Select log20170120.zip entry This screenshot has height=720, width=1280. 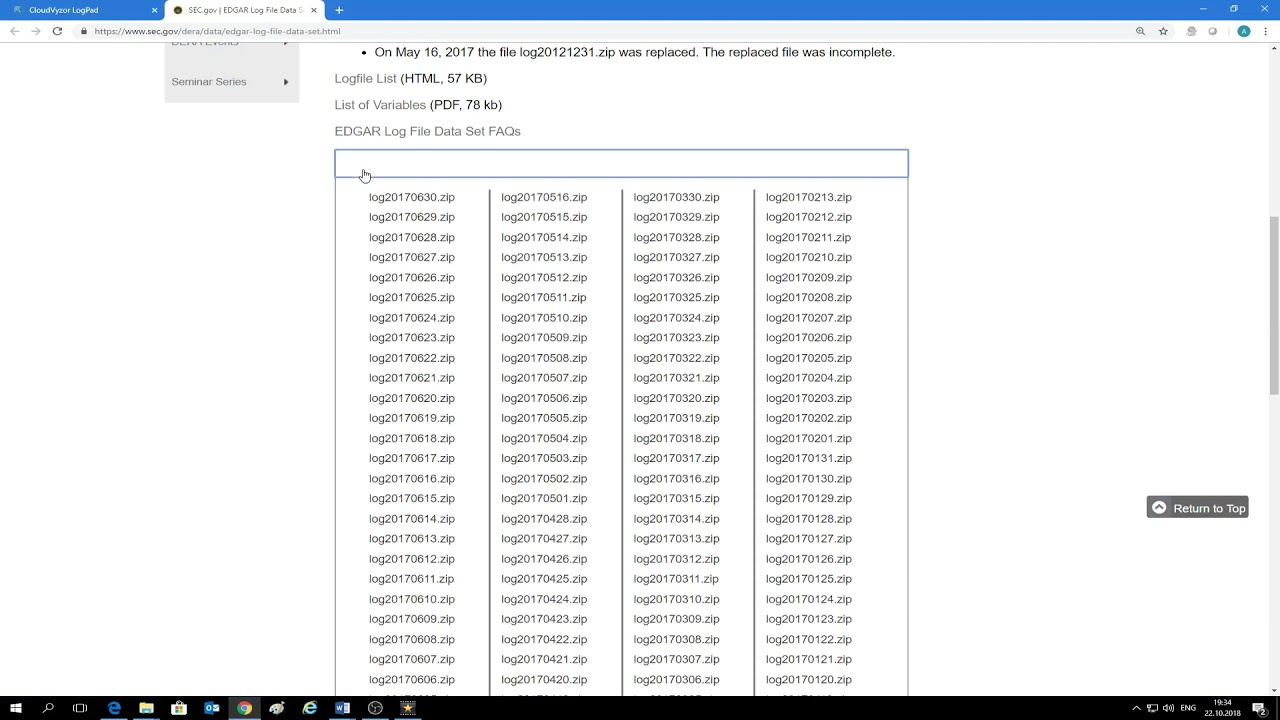[809, 680]
